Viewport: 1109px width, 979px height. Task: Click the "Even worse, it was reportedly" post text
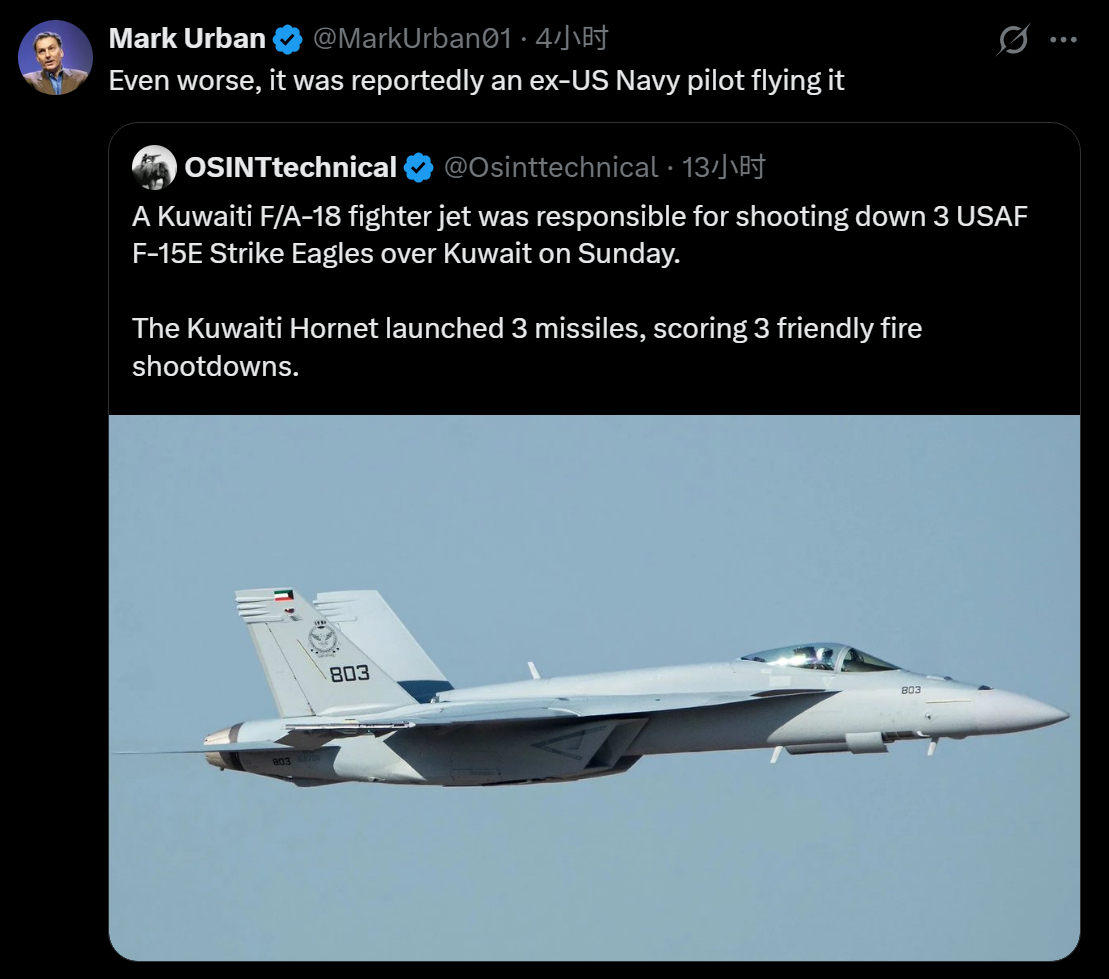(x=476, y=81)
